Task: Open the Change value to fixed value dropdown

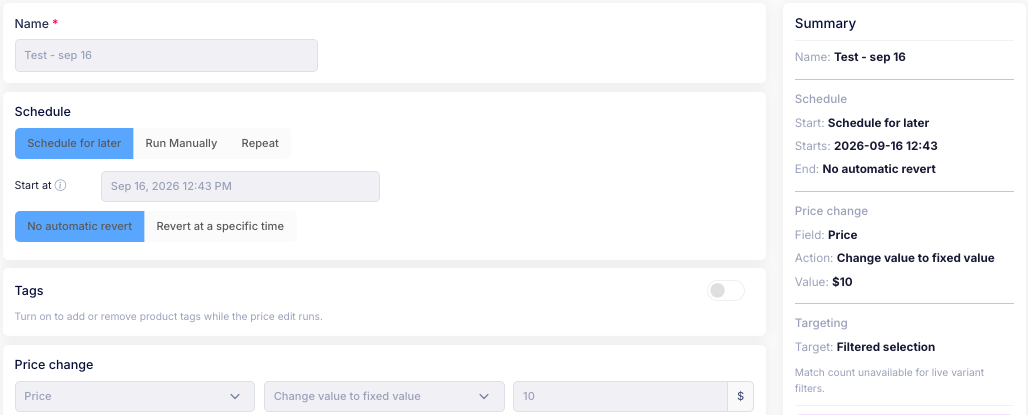Action: click(384, 397)
